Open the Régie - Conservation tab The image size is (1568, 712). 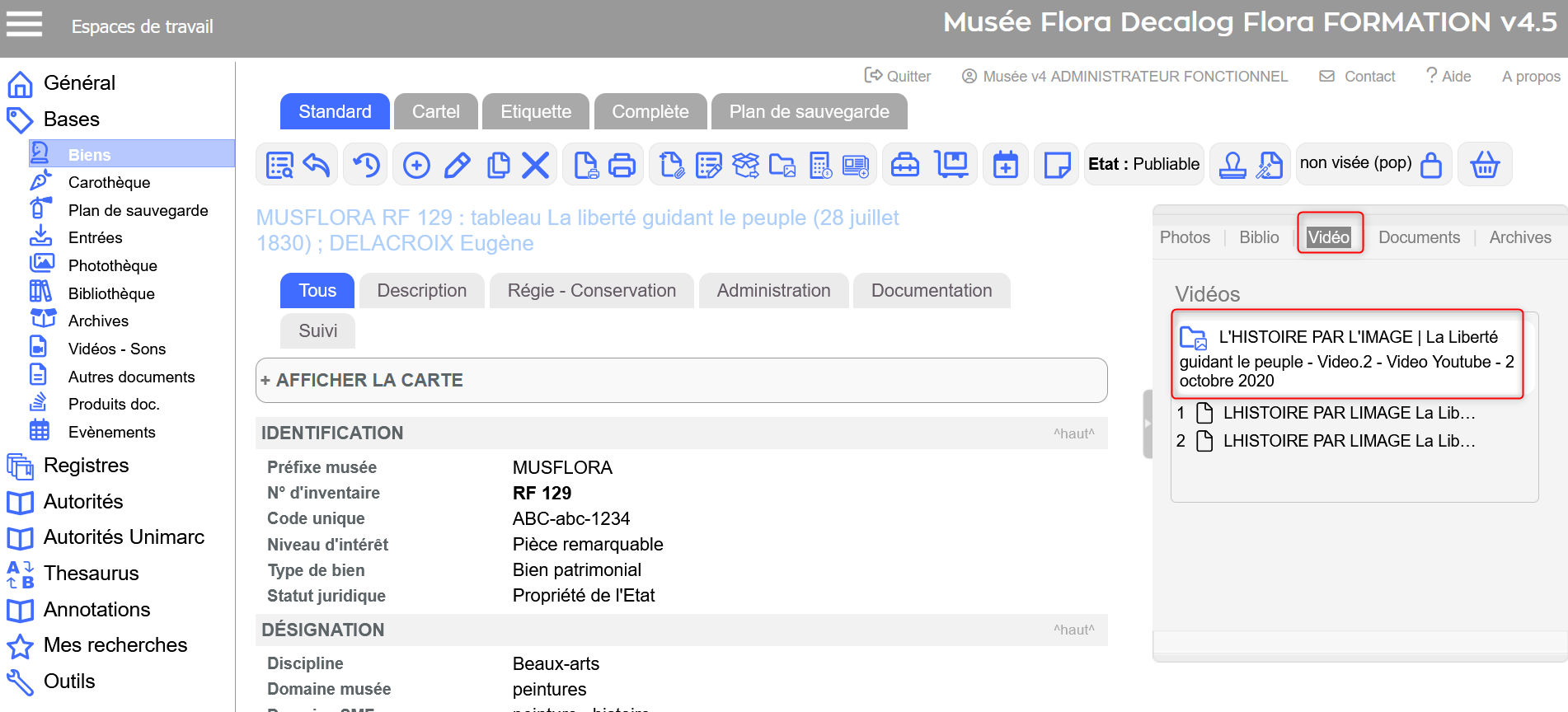point(591,291)
